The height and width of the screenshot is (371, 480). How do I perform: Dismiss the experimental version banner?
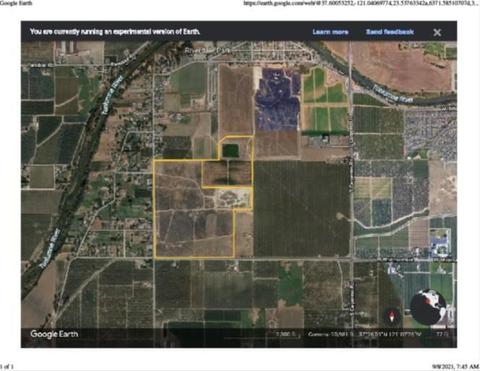437,32
